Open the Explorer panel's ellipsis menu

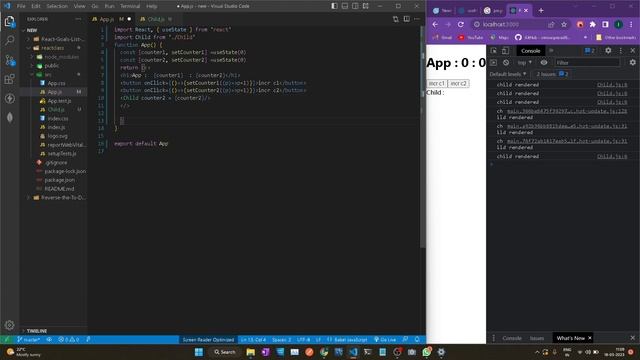(x=78, y=19)
